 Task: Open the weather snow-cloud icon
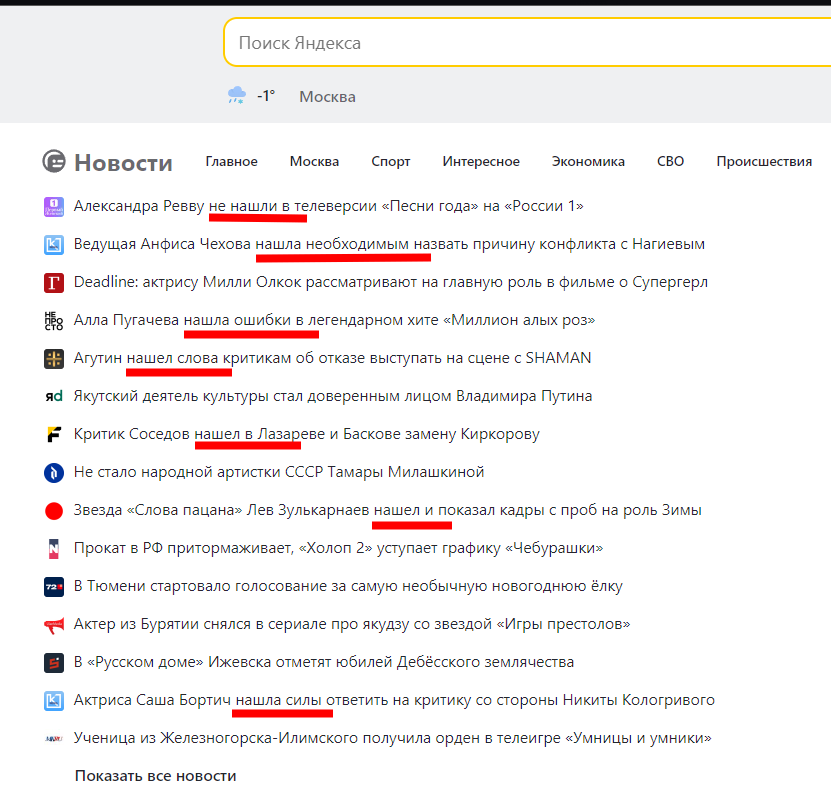tap(236, 96)
